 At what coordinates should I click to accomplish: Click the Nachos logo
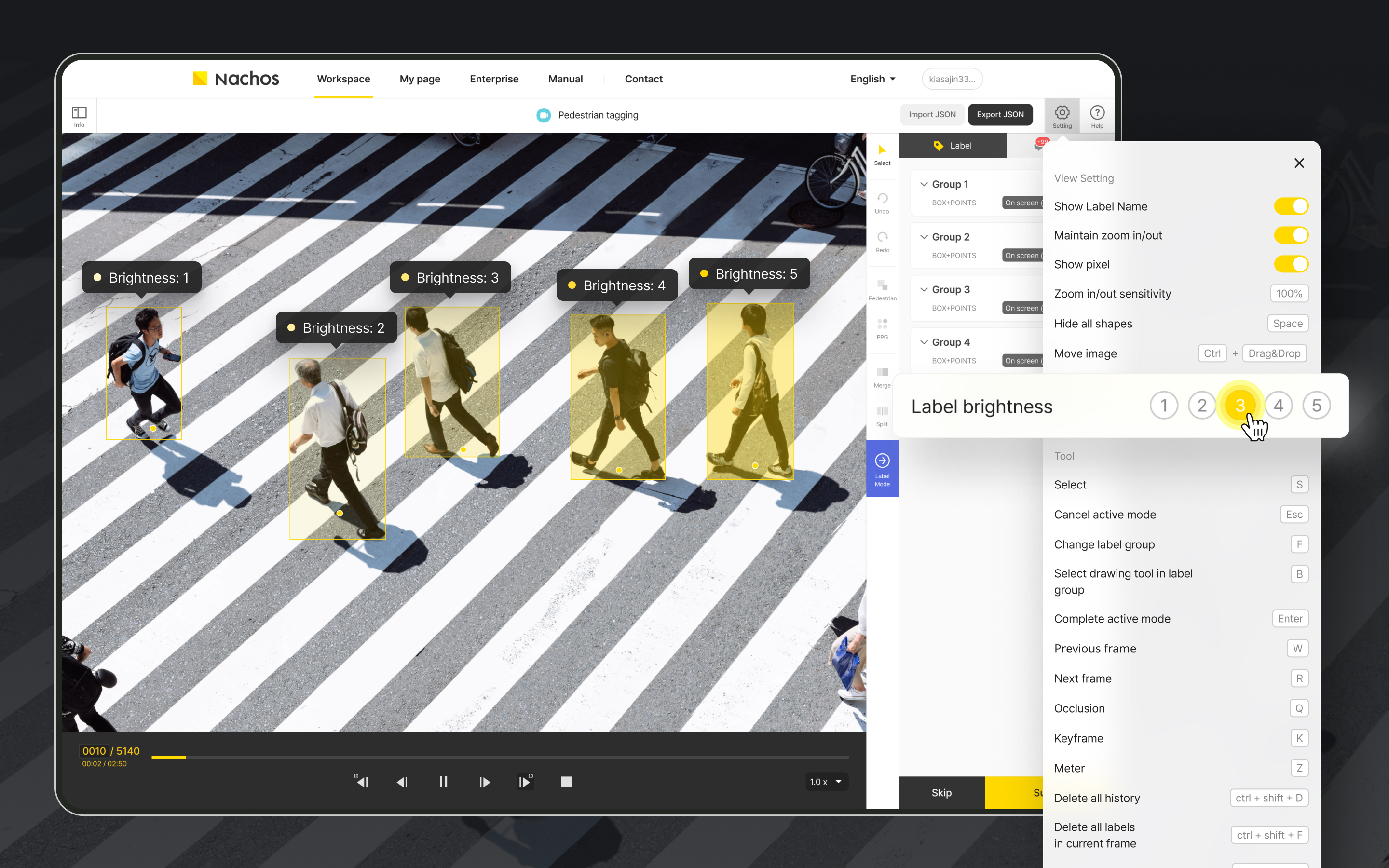pyautogui.click(x=236, y=79)
